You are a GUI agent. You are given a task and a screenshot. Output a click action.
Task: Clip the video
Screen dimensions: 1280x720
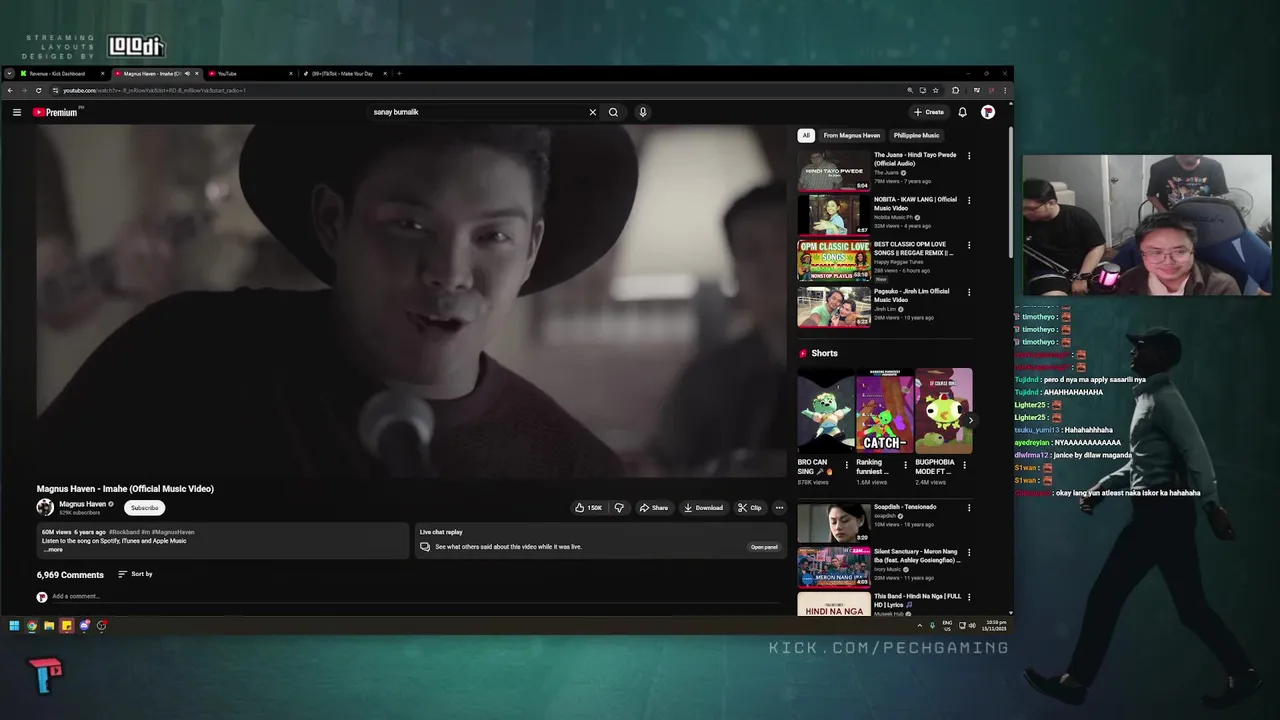[x=750, y=508]
